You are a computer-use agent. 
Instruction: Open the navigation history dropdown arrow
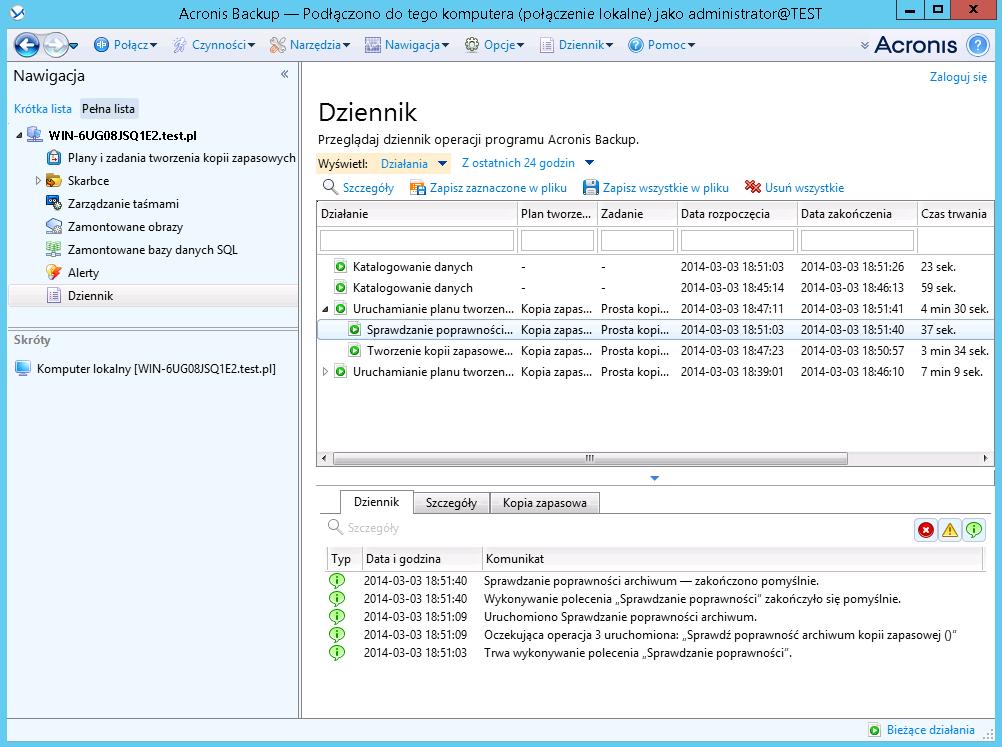point(74,45)
